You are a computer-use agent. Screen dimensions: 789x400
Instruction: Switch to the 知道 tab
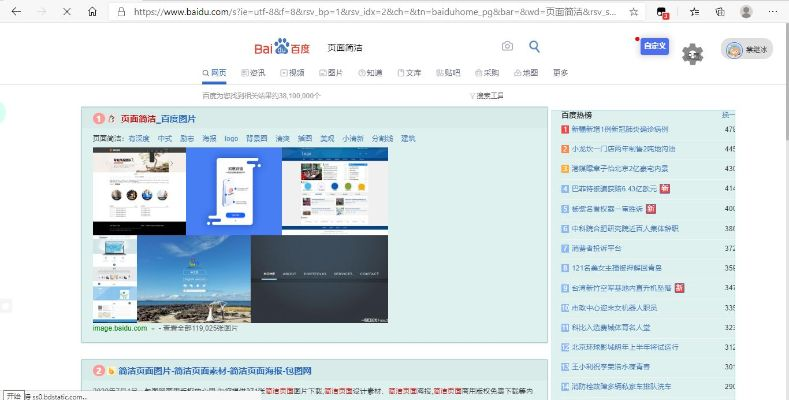click(370, 73)
